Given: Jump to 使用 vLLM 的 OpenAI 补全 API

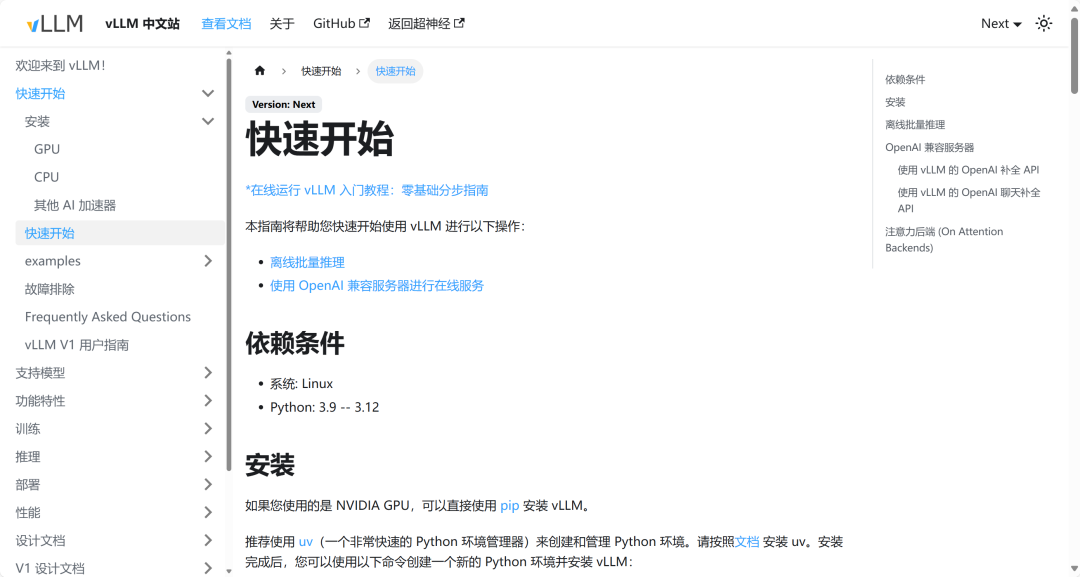Looking at the screenshot, I should click(968, 170).
